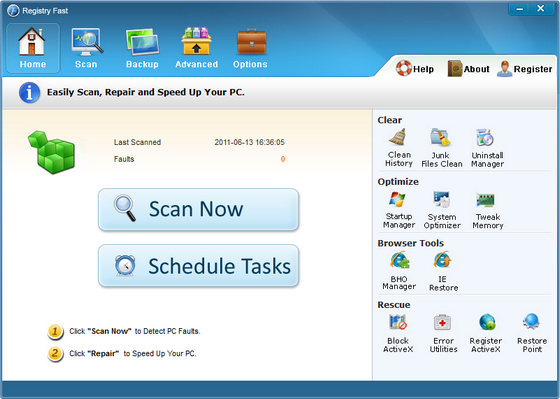Click the Scan Now button

(199, 209)
